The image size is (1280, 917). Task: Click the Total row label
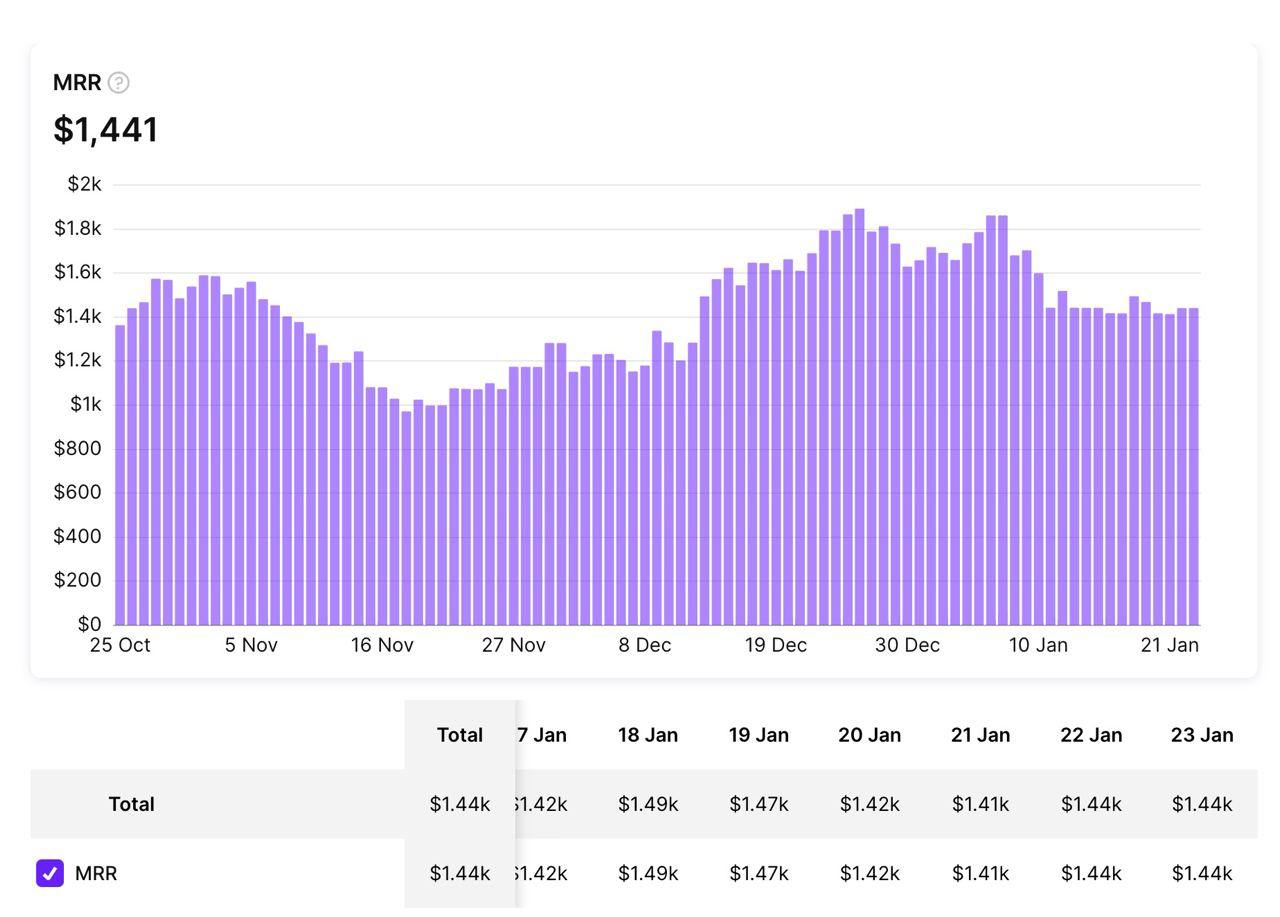131,804
